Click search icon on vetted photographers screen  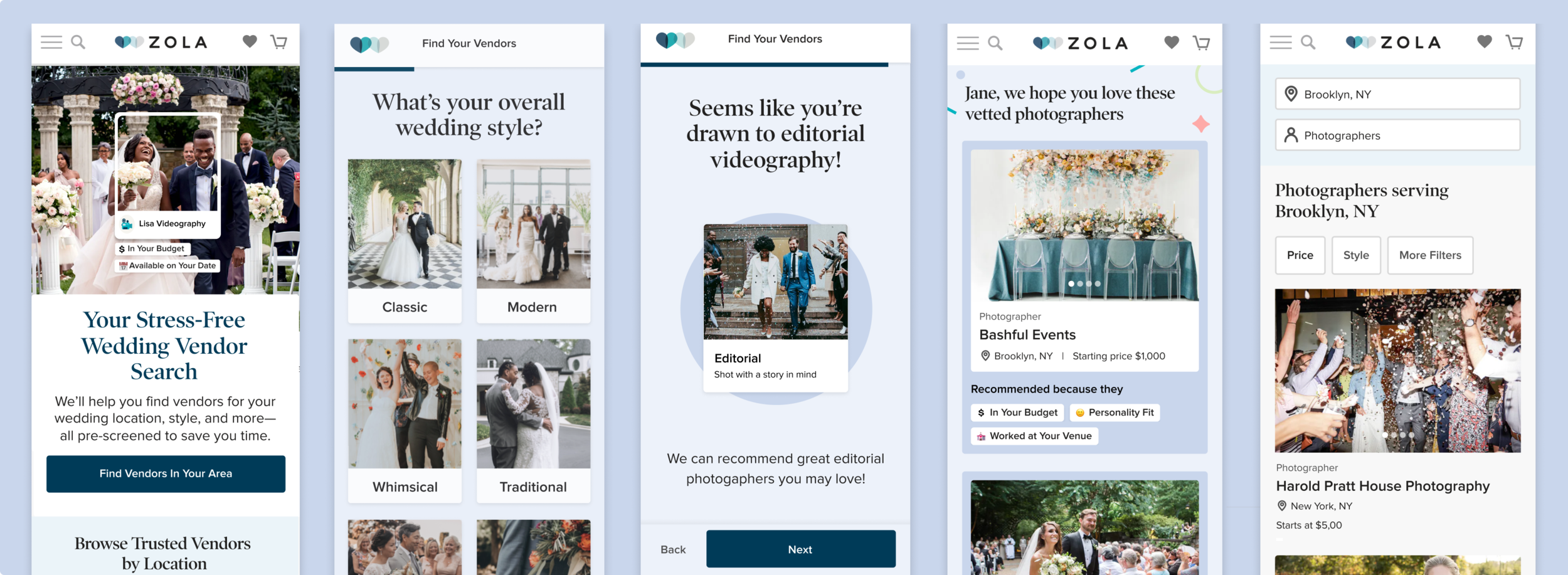995,43
